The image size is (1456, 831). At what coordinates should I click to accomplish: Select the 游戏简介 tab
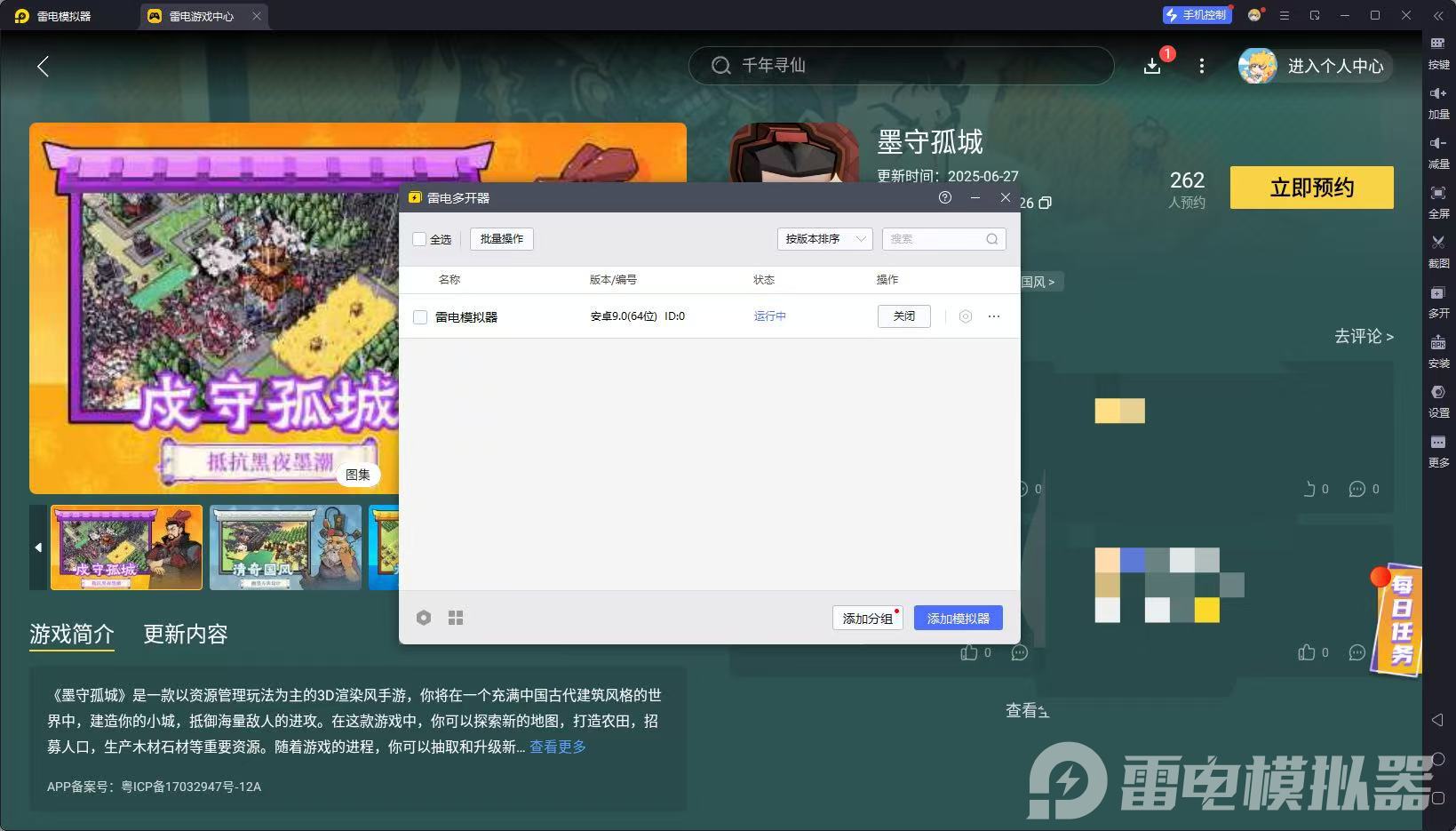(x=72, y=634)
